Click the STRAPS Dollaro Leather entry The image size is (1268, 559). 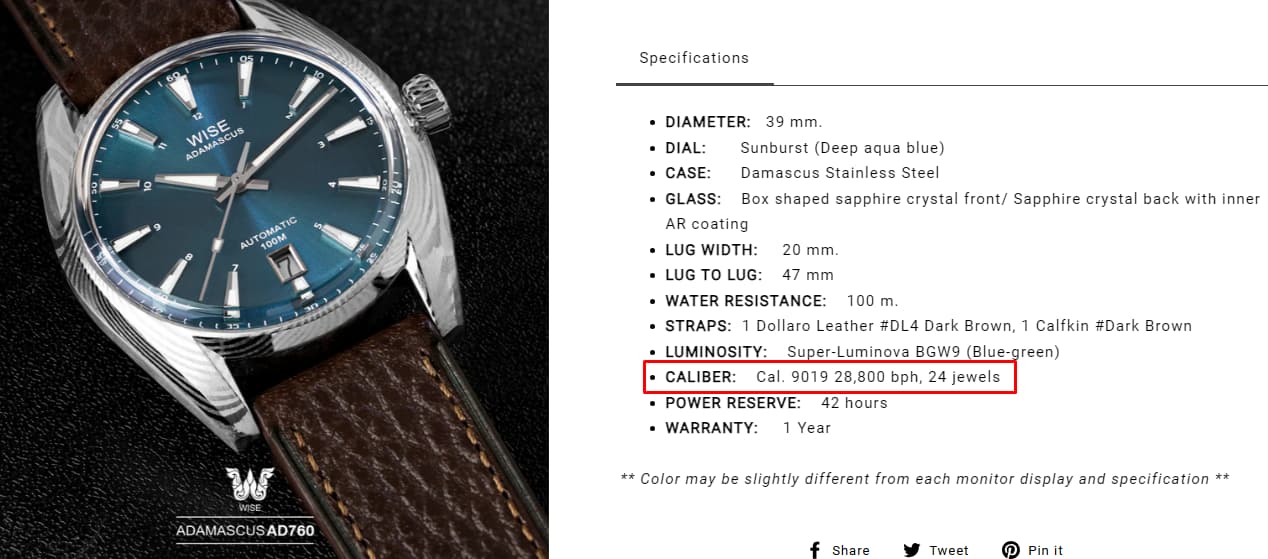(928, 326)
